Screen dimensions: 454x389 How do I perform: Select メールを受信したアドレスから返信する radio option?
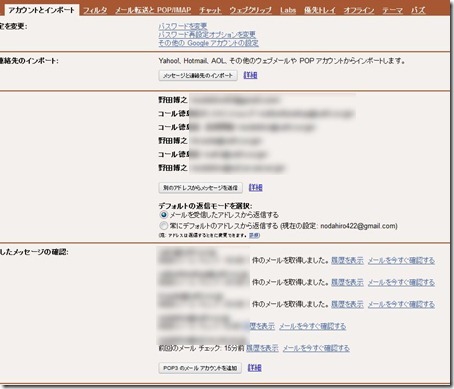coord(163,215)
